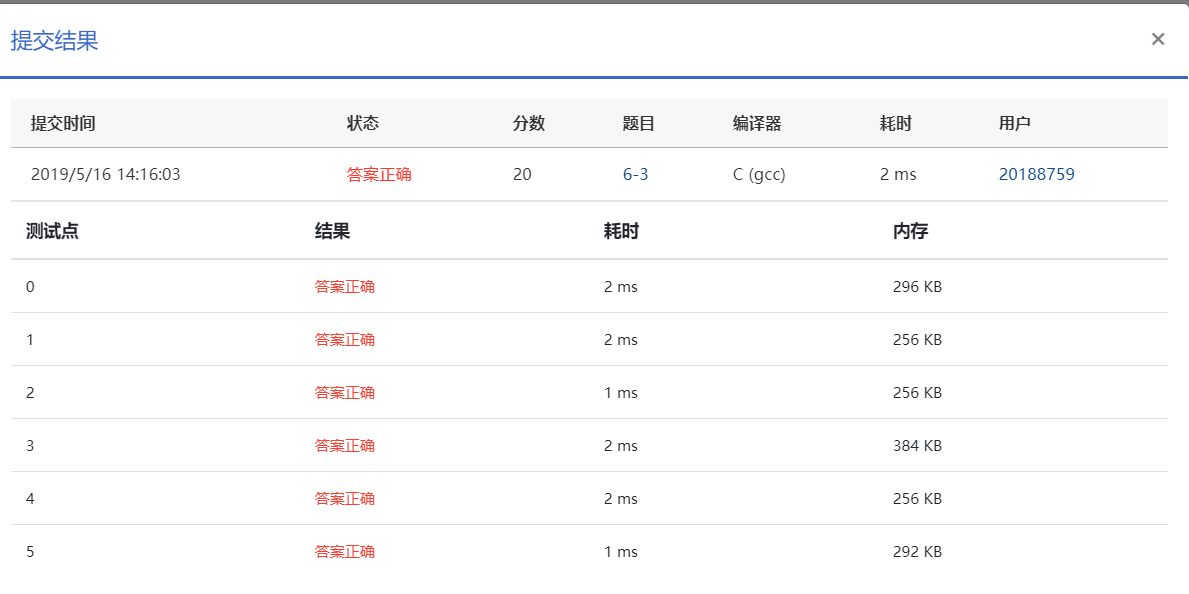Image resolution: width=1189 pixels, height=594 pixels.
Task: Select the 384 KB memory value
Action: pos(918,446)
